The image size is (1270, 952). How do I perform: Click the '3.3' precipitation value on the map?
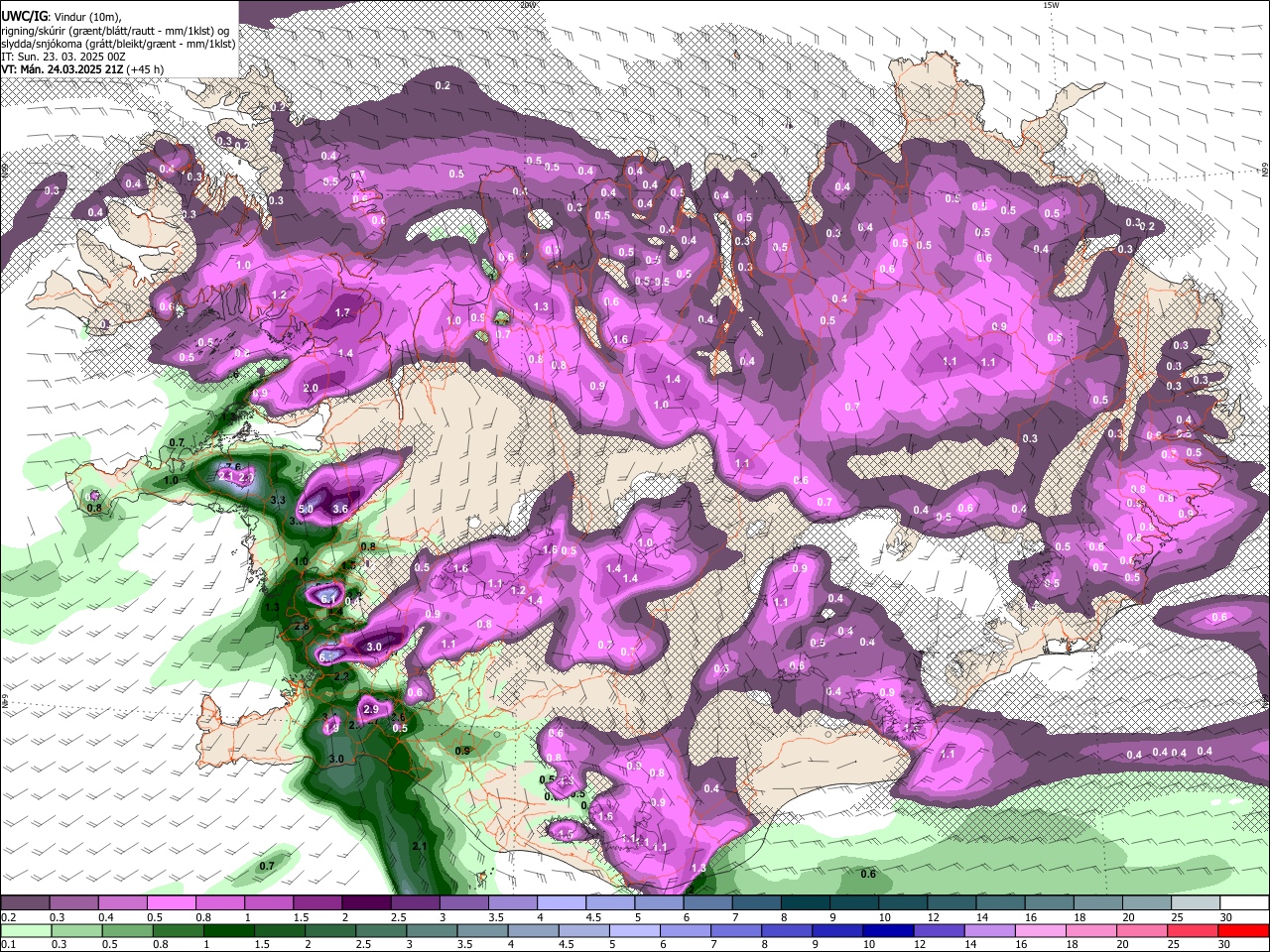(x=279, y=499)
